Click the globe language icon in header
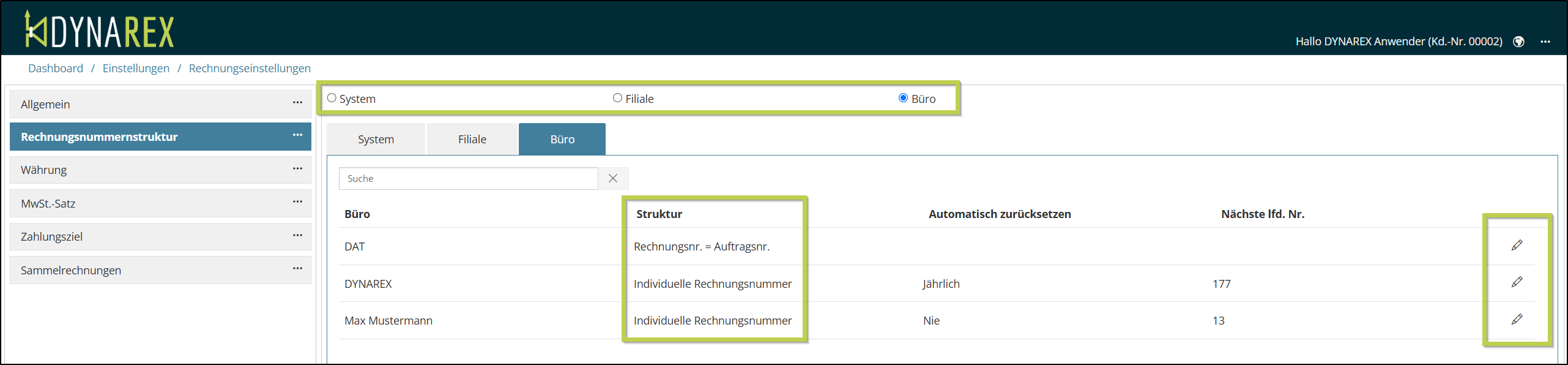 tap(1518, 42)
